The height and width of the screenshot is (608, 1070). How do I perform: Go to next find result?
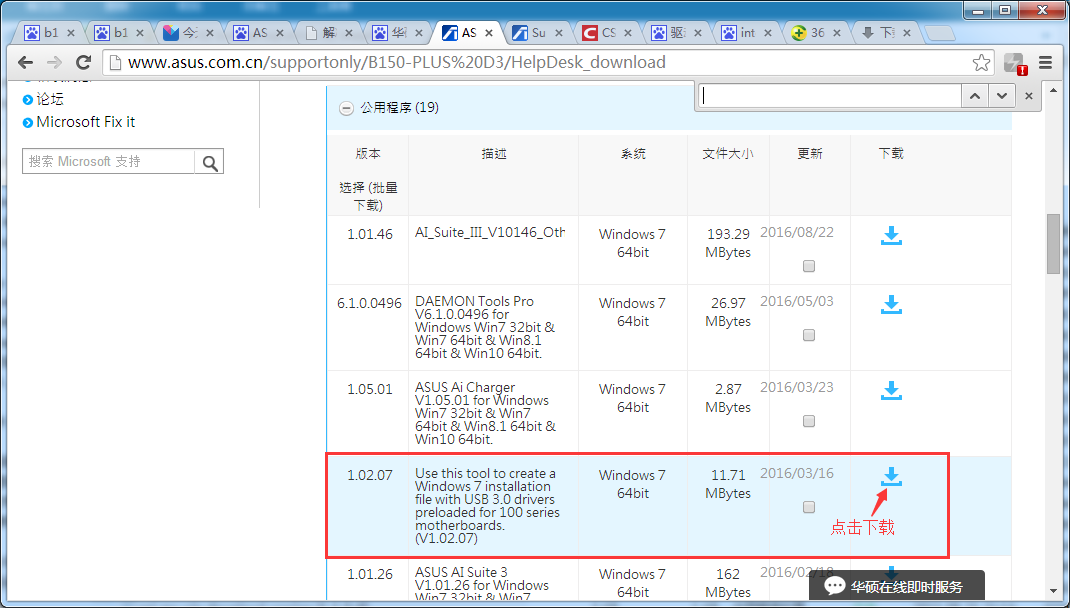1001,96
